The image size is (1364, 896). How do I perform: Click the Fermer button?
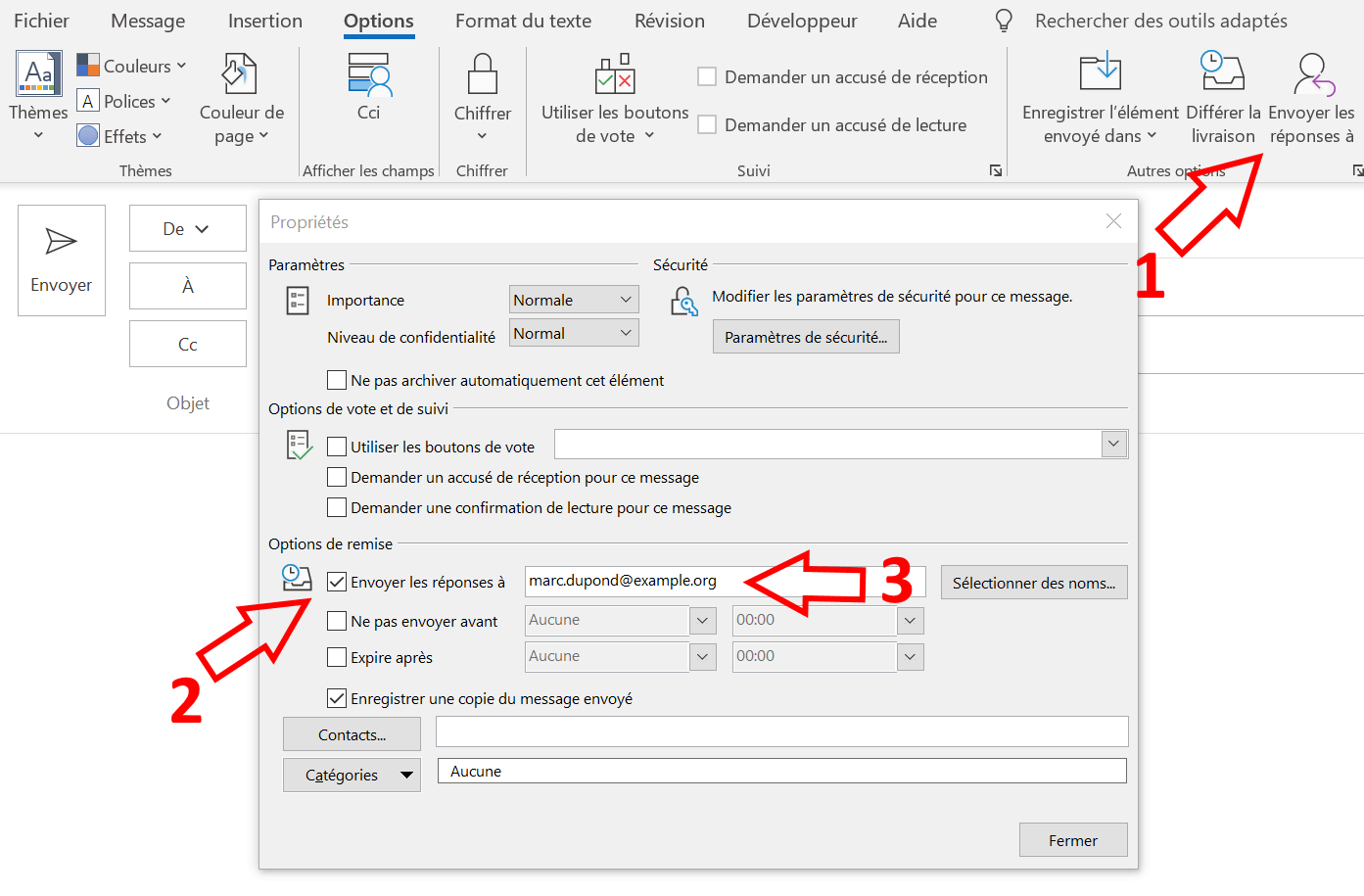1073,840
